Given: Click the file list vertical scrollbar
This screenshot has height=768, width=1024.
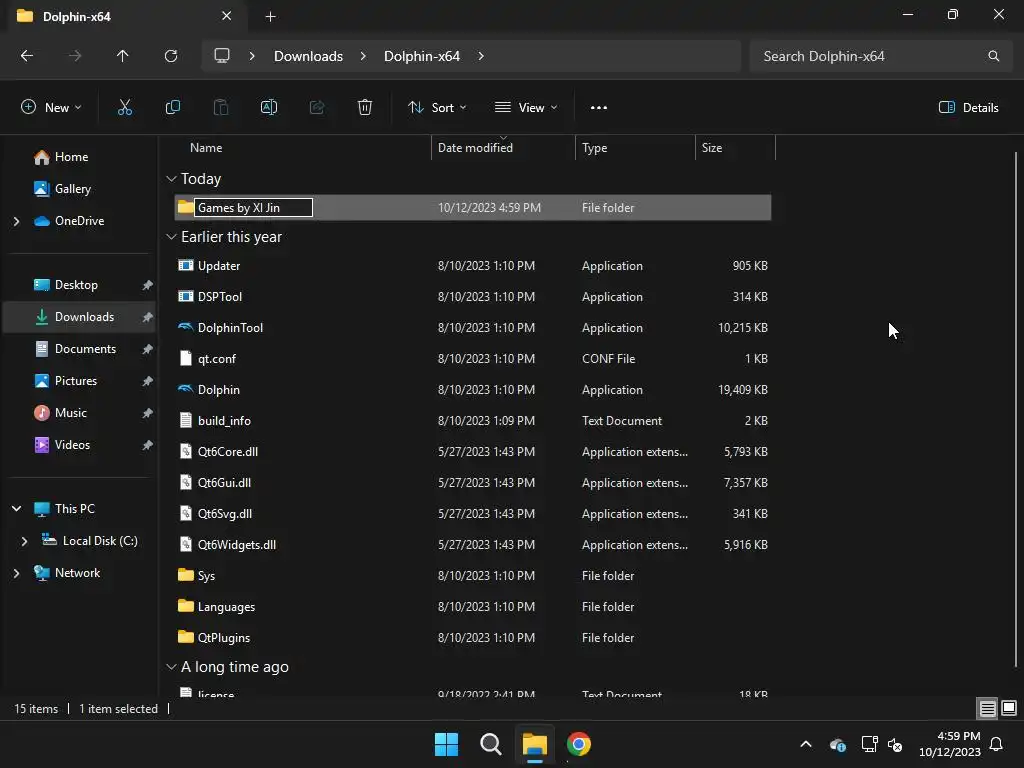Looking at the screenshot, I should click(x=1016, y=409).
